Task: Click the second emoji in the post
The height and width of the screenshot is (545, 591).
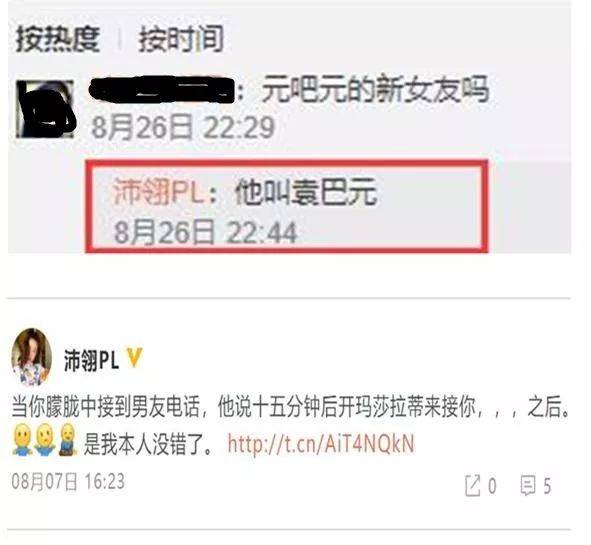Action: point(45,440)
